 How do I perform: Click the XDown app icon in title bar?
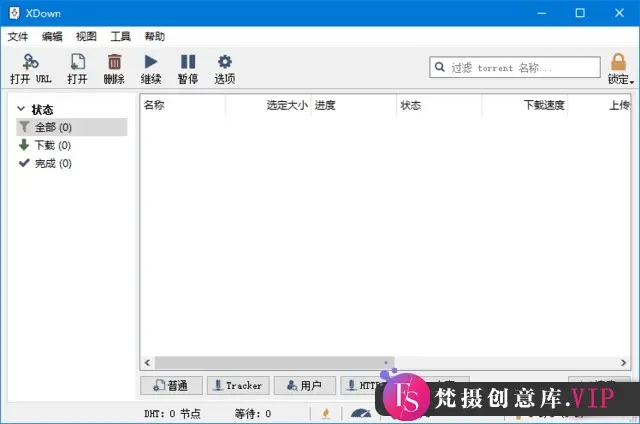tap(14, 13)
